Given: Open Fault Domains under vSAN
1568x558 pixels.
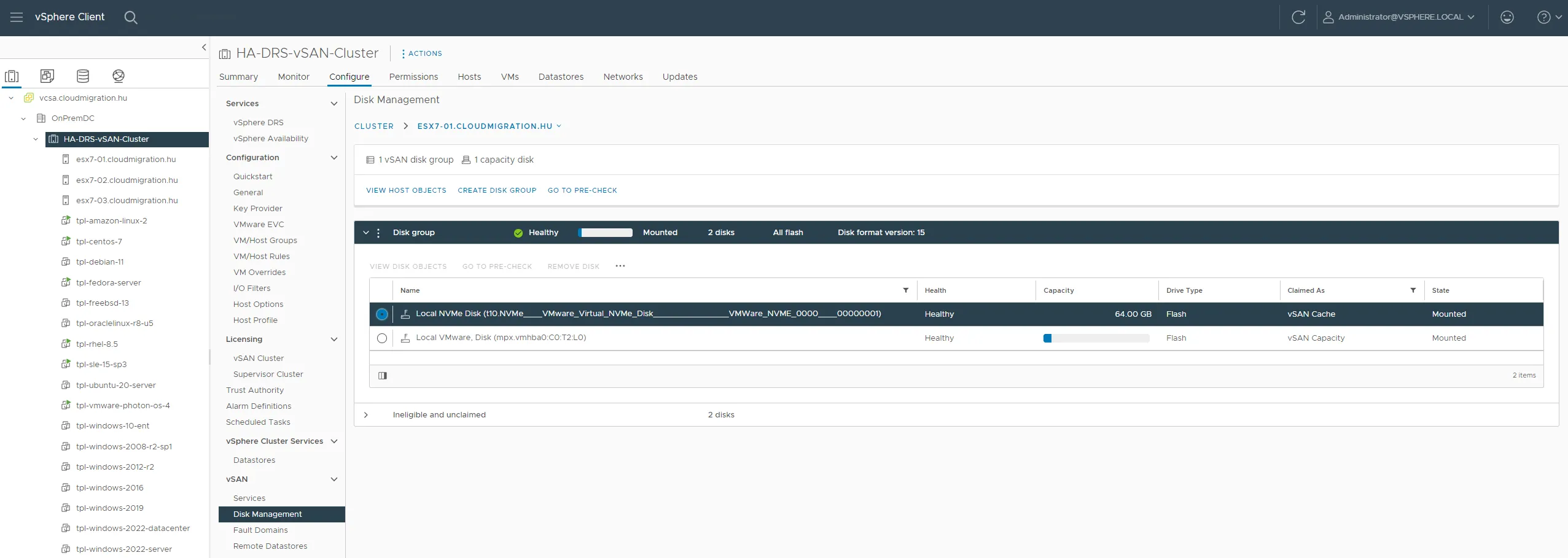Looking at the screenshot, I should 260,530.
